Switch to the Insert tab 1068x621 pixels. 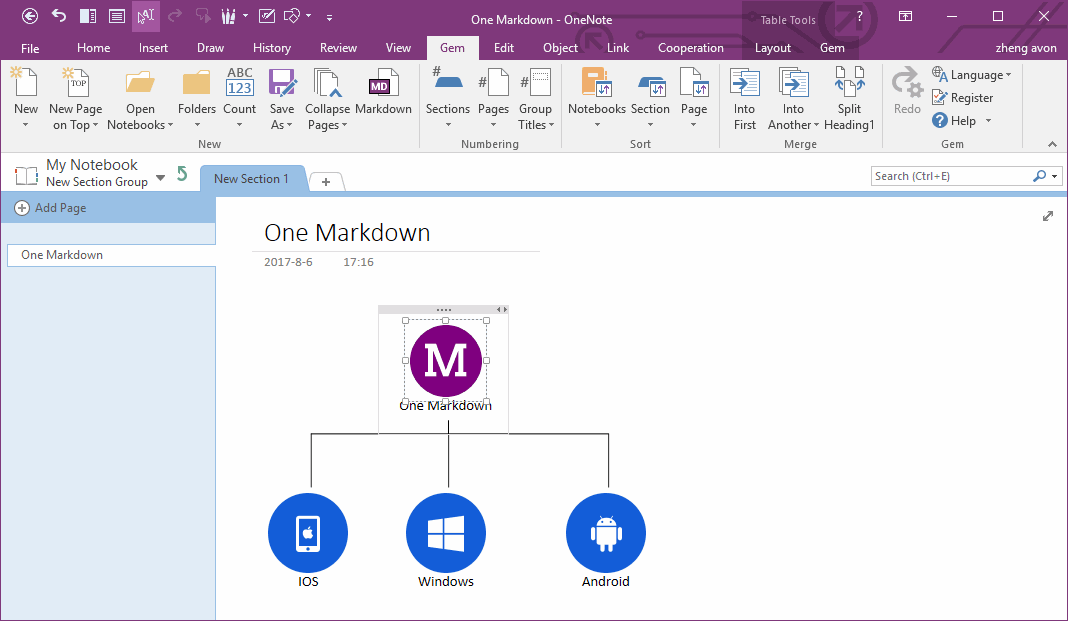[153, 48]
